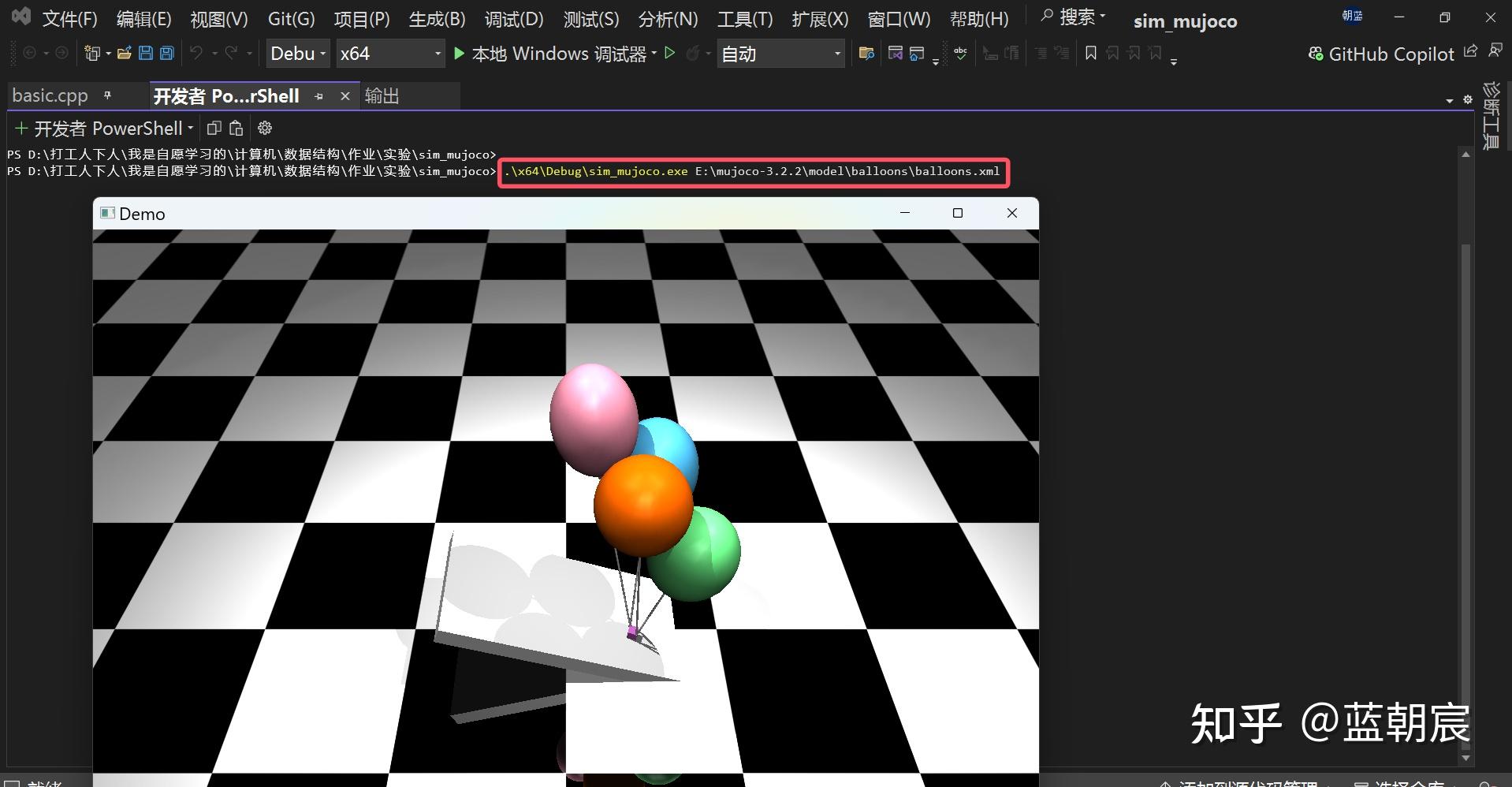Toggle pin on basic.cpp tab

point(108,95)
